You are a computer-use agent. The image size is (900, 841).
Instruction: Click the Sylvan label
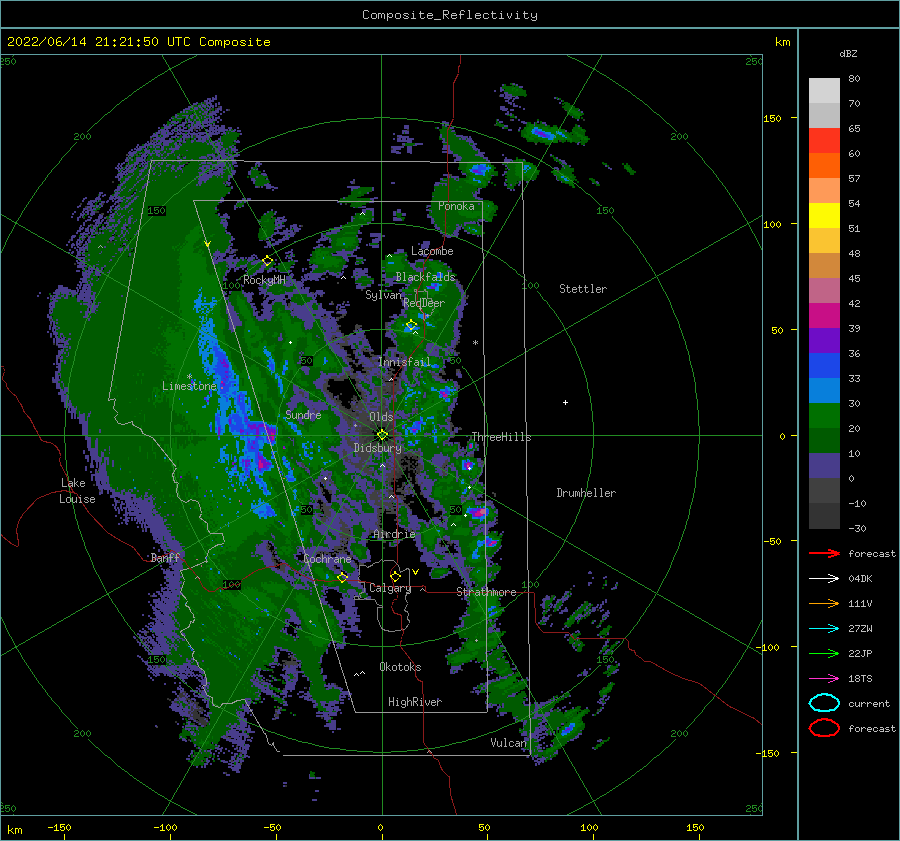pos(383,295)
